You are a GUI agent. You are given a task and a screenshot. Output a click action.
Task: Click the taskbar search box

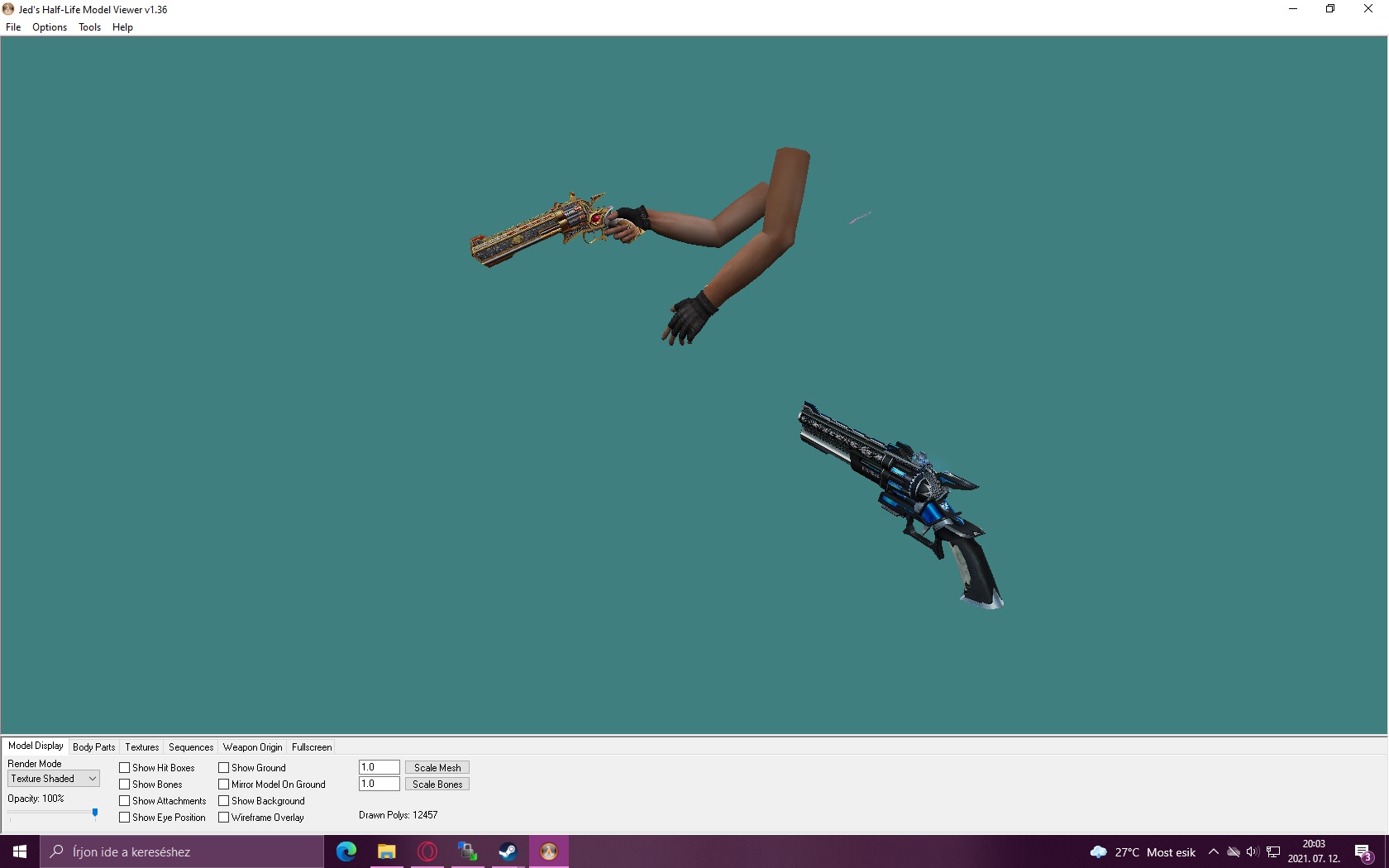182,851
